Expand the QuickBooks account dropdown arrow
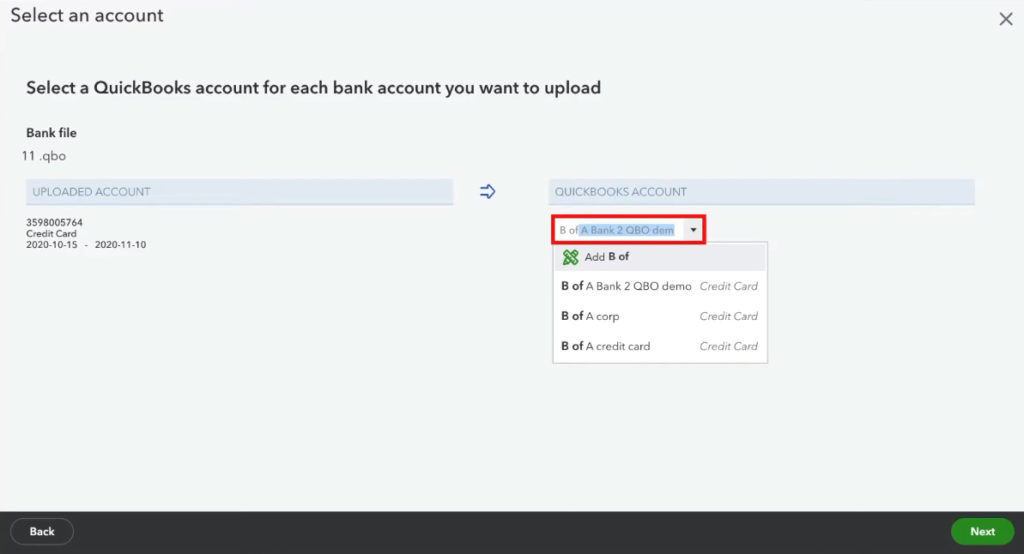The width and height of the screenshot is (1024, 554). pyautogui.click(x=693, y=230)
